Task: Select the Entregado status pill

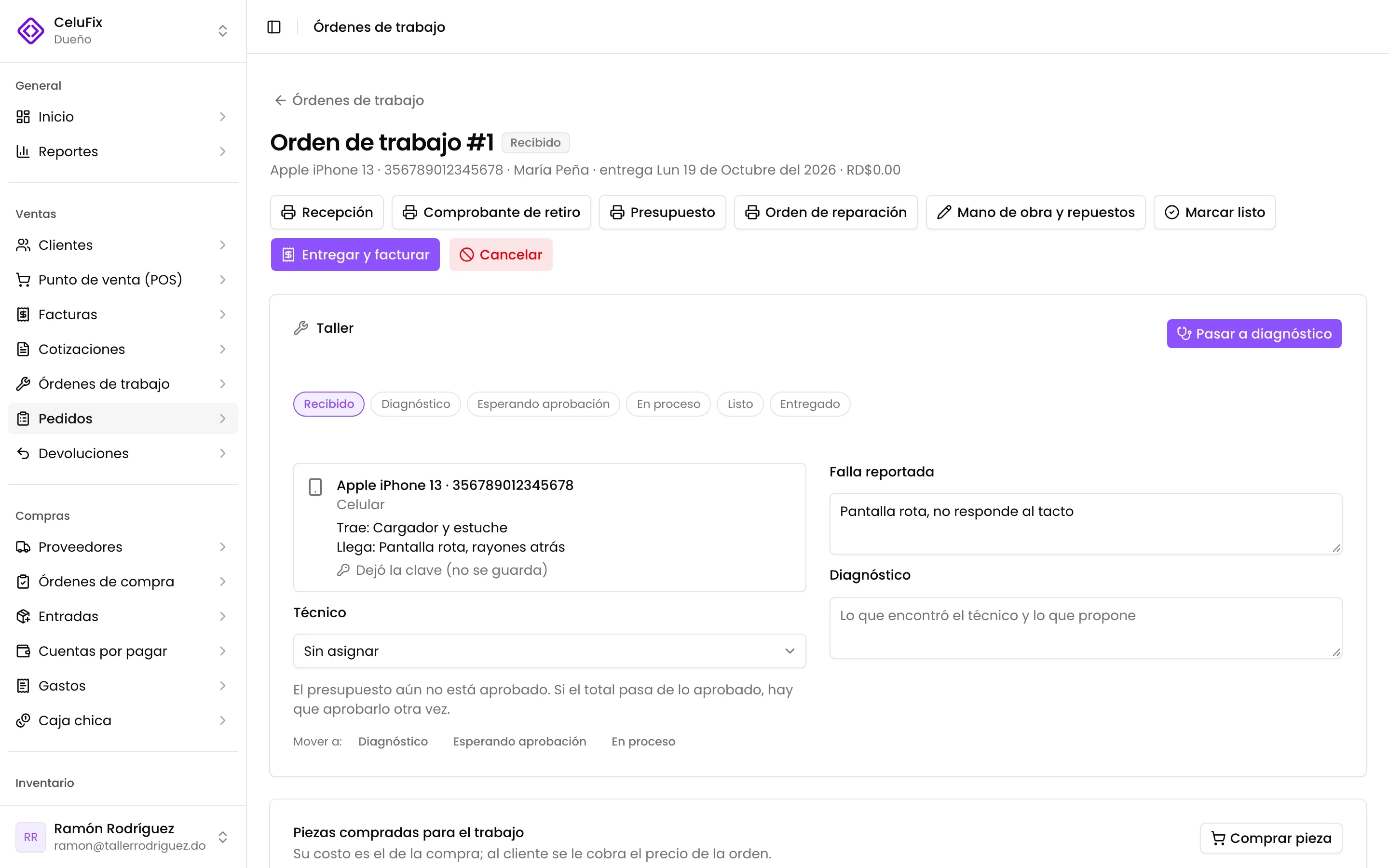Action: tap(809, 404)
